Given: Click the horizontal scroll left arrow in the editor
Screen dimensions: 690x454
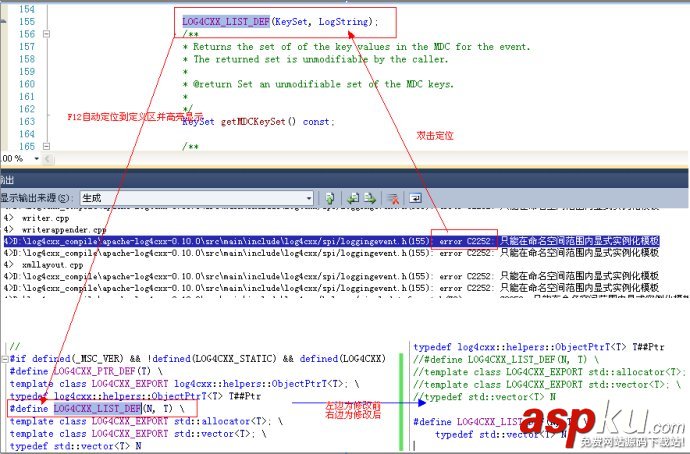Looking at the screenshot, I should [48, 158].
